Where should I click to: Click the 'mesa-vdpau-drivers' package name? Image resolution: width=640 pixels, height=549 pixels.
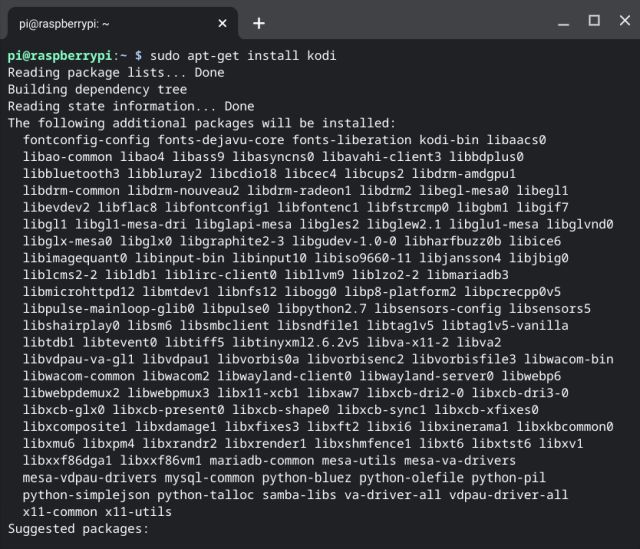90,478
